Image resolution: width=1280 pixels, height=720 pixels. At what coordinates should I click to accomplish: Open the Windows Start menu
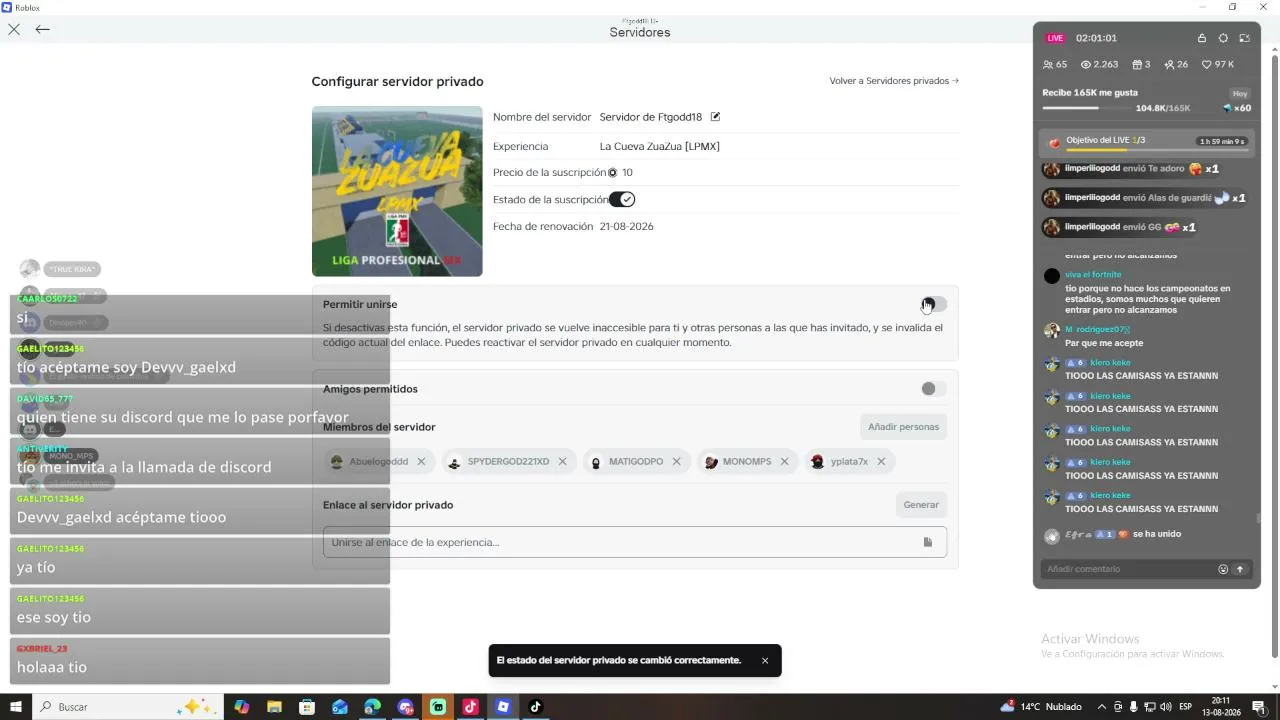(16, 707)
